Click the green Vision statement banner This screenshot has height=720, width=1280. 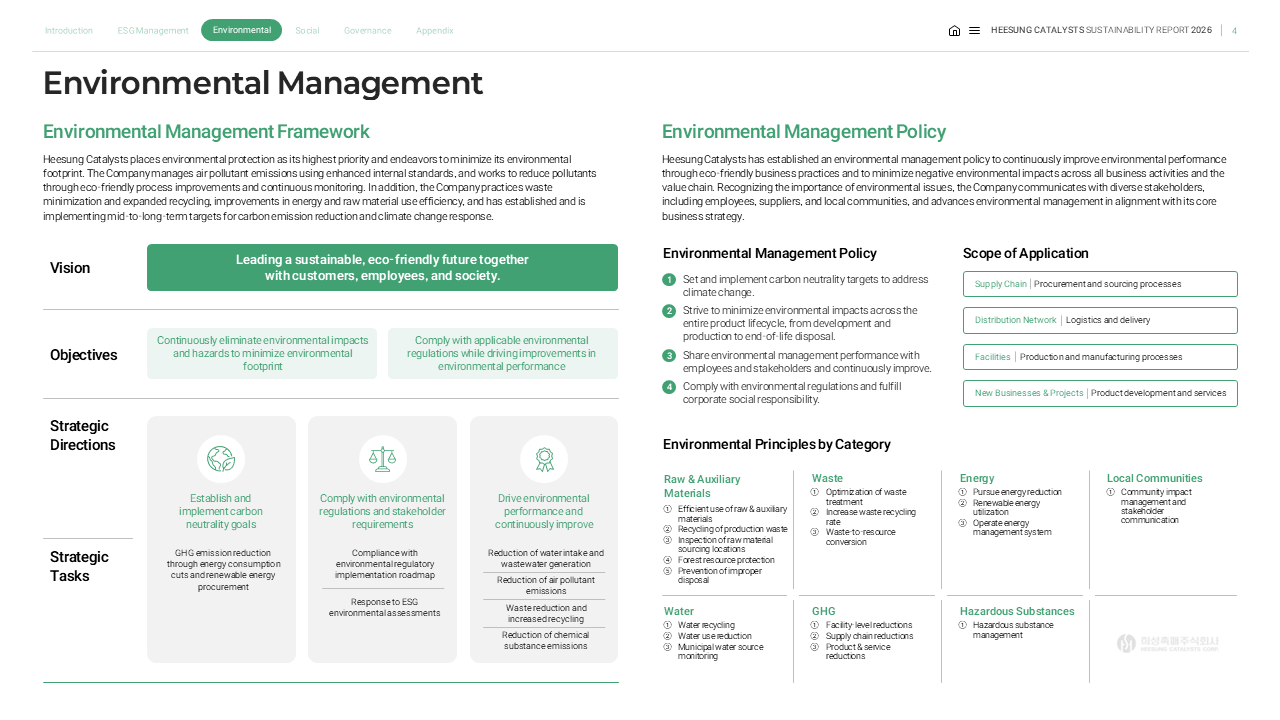click(x=382, y=268)
